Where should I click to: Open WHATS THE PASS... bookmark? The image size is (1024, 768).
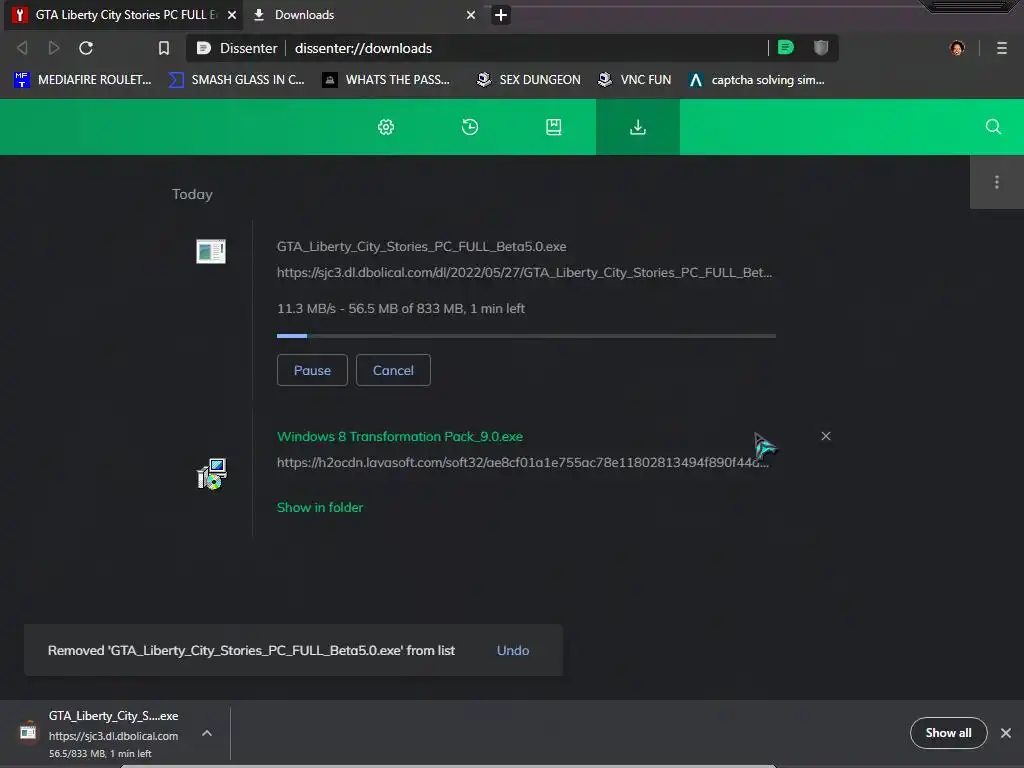[386, 80]
